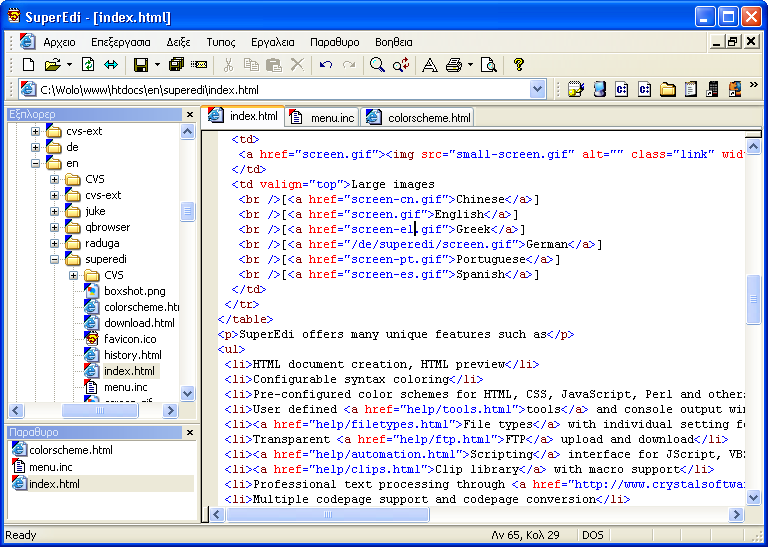Open the Επεξεργασια menu

[121, 42]
